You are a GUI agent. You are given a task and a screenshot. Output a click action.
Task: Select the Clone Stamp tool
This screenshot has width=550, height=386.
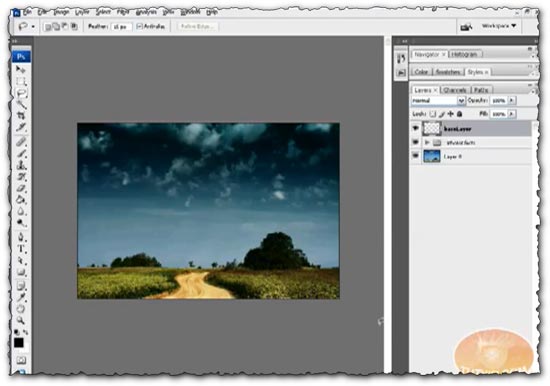[x=21, y=165]
